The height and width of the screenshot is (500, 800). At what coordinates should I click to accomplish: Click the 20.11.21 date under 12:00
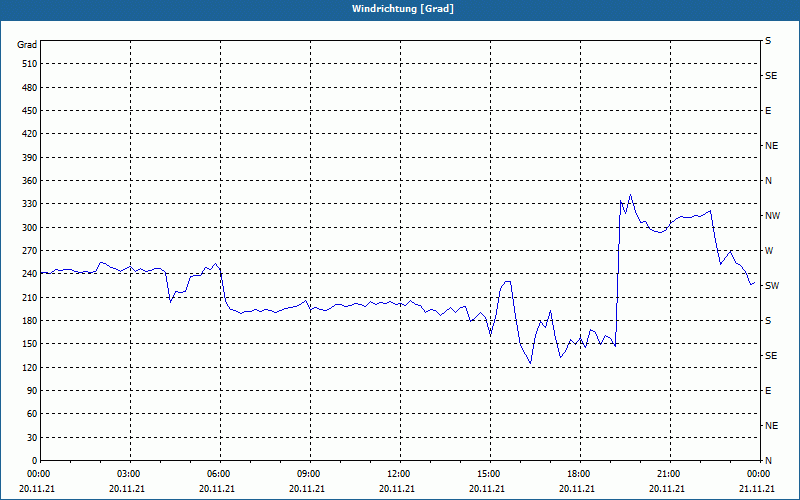397,488
